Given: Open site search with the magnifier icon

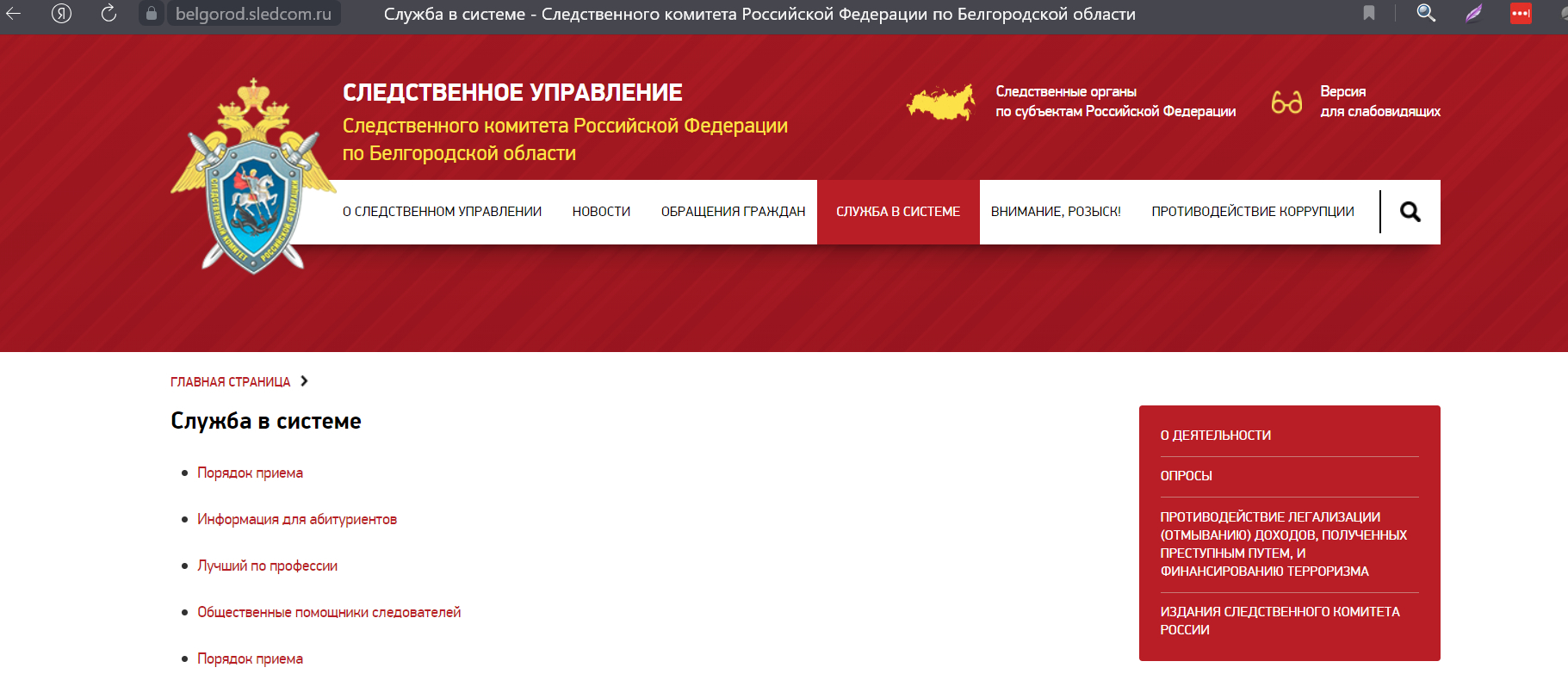Looking at the screenshot, I should click(x=1410, y=212).
